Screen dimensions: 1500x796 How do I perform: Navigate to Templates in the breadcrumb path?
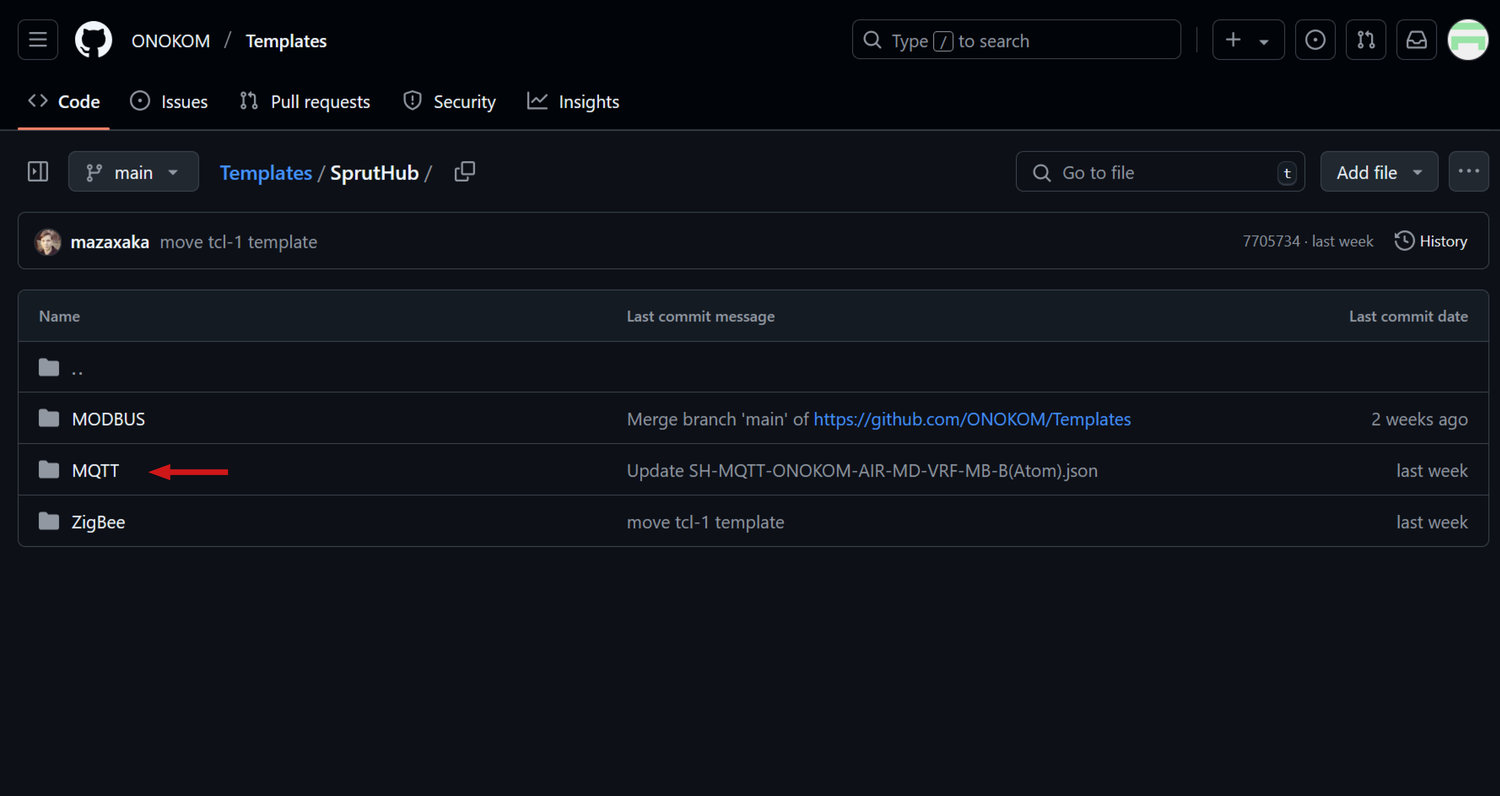tap(266, 173)
